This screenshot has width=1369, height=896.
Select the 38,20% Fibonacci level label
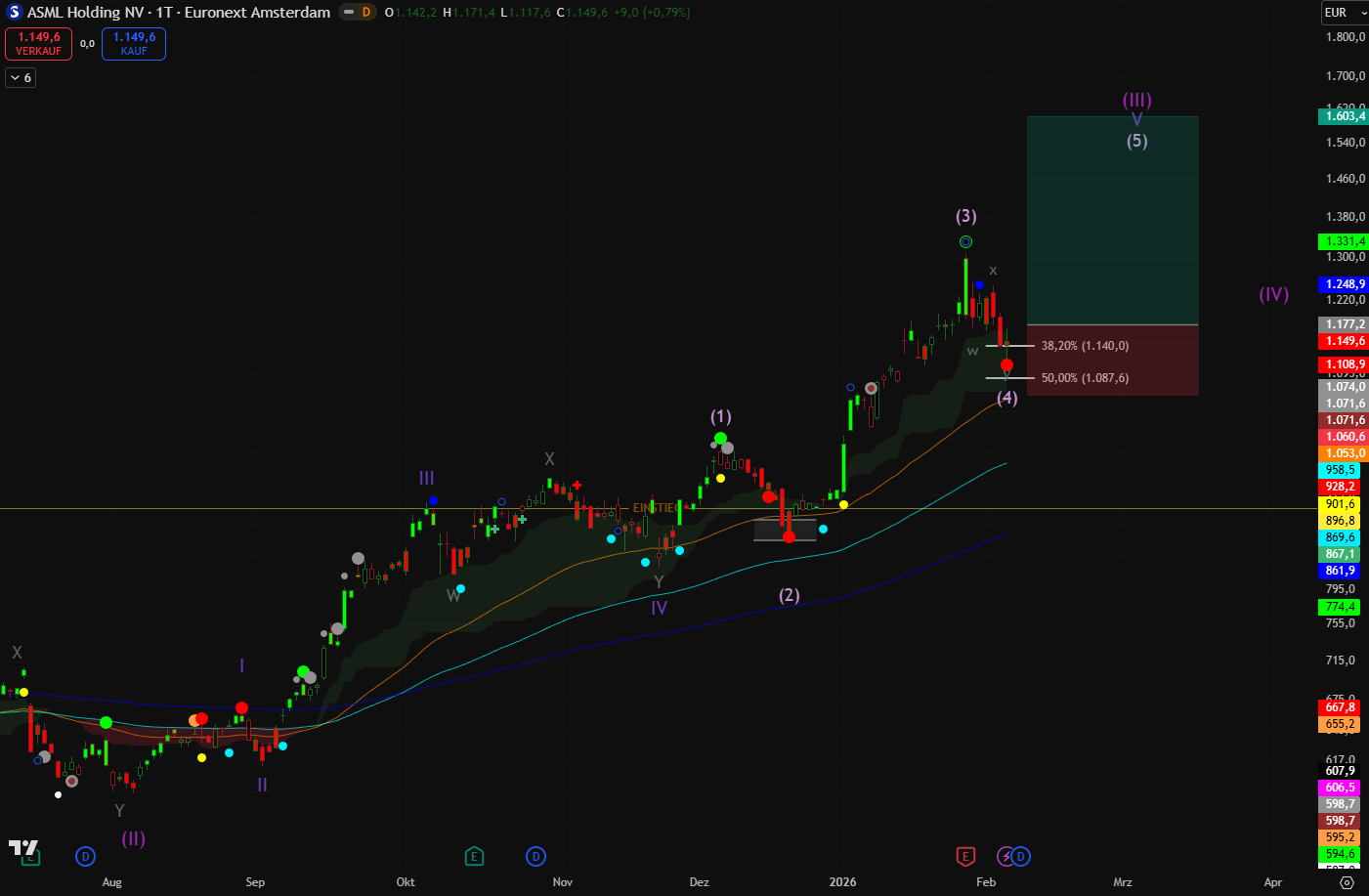click(x=1085, y=346)
